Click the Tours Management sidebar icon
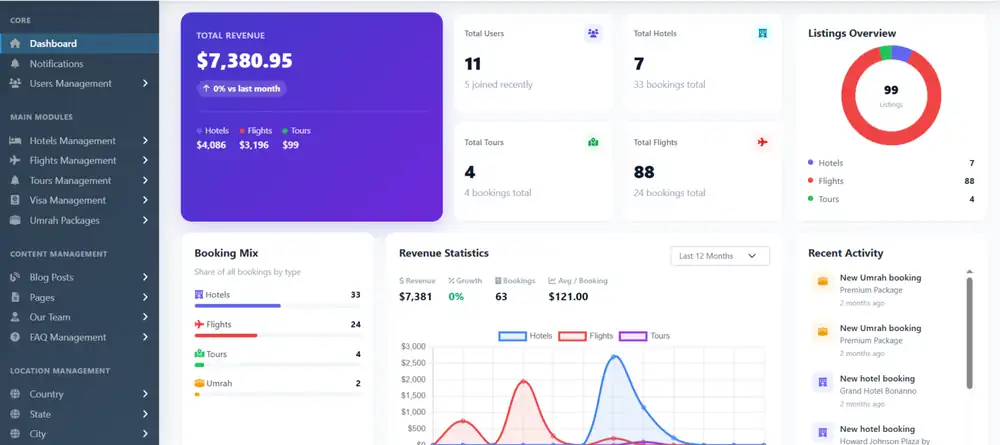 pyautogui.click(x=15, y=180)
